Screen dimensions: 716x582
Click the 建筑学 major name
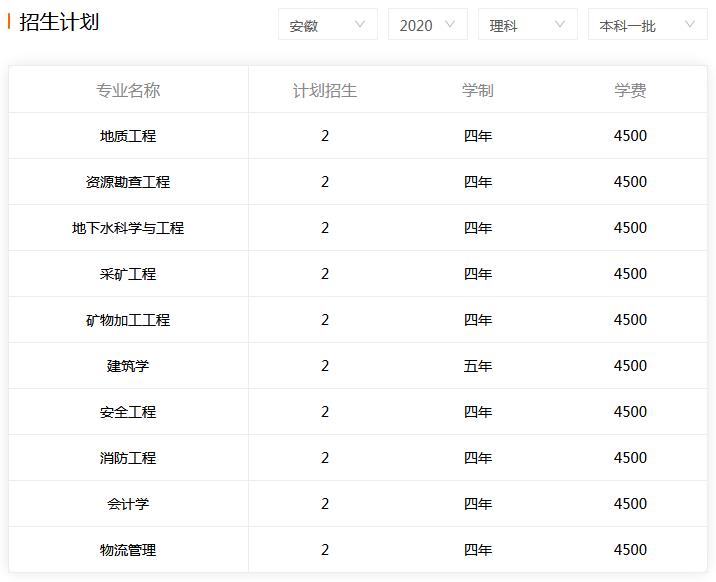click(128, 366)
